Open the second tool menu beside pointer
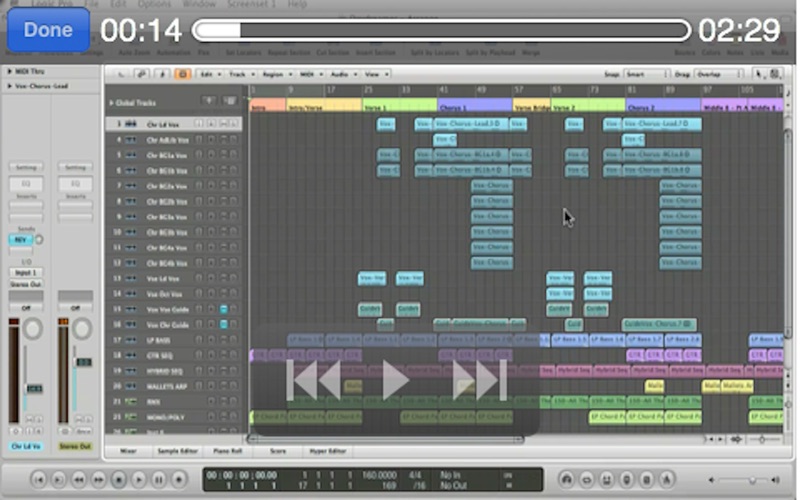The image size is (800, 500). pyautogui.click(x=775, y=74)
